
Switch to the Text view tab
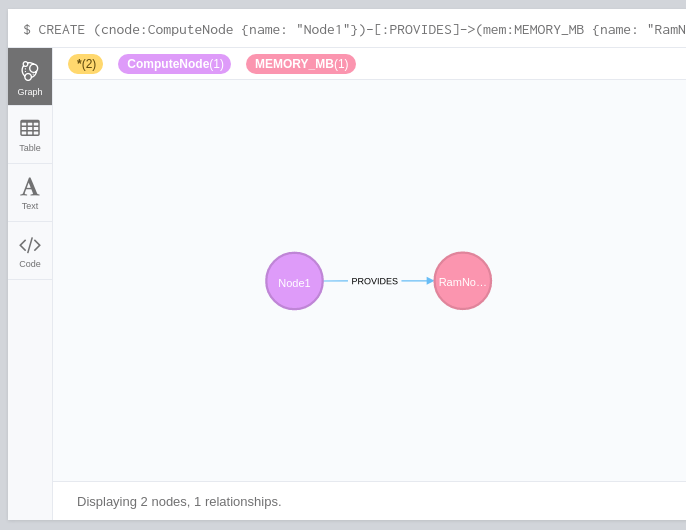pos(30,193)
